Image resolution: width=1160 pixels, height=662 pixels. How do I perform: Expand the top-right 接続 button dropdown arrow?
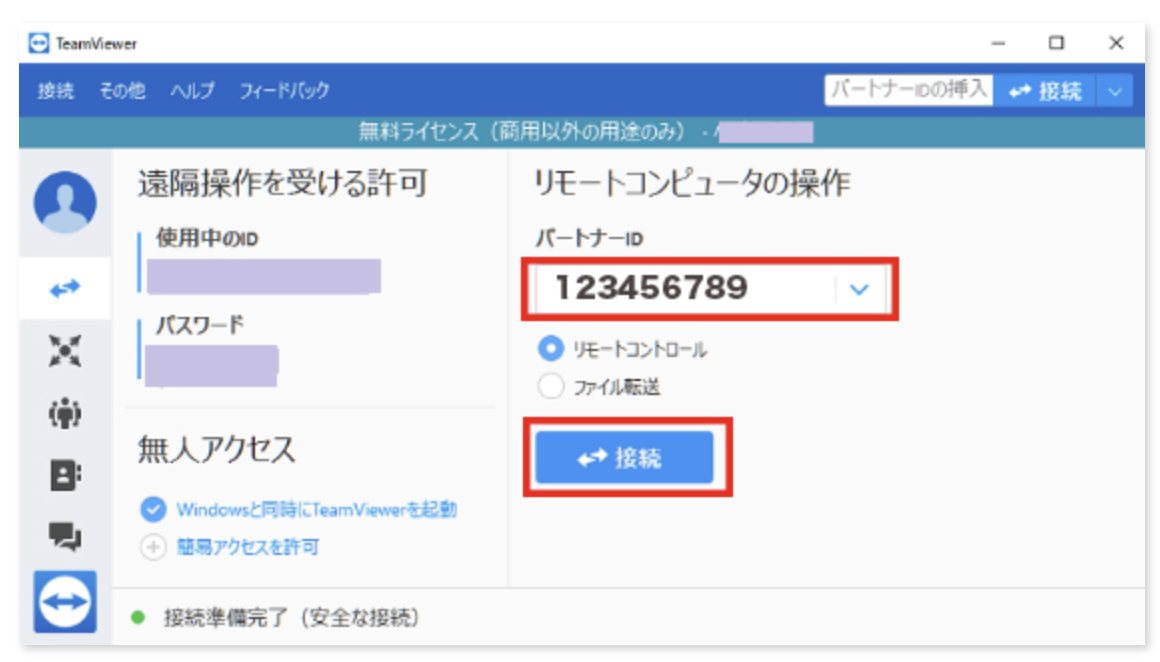[1115, 92]
